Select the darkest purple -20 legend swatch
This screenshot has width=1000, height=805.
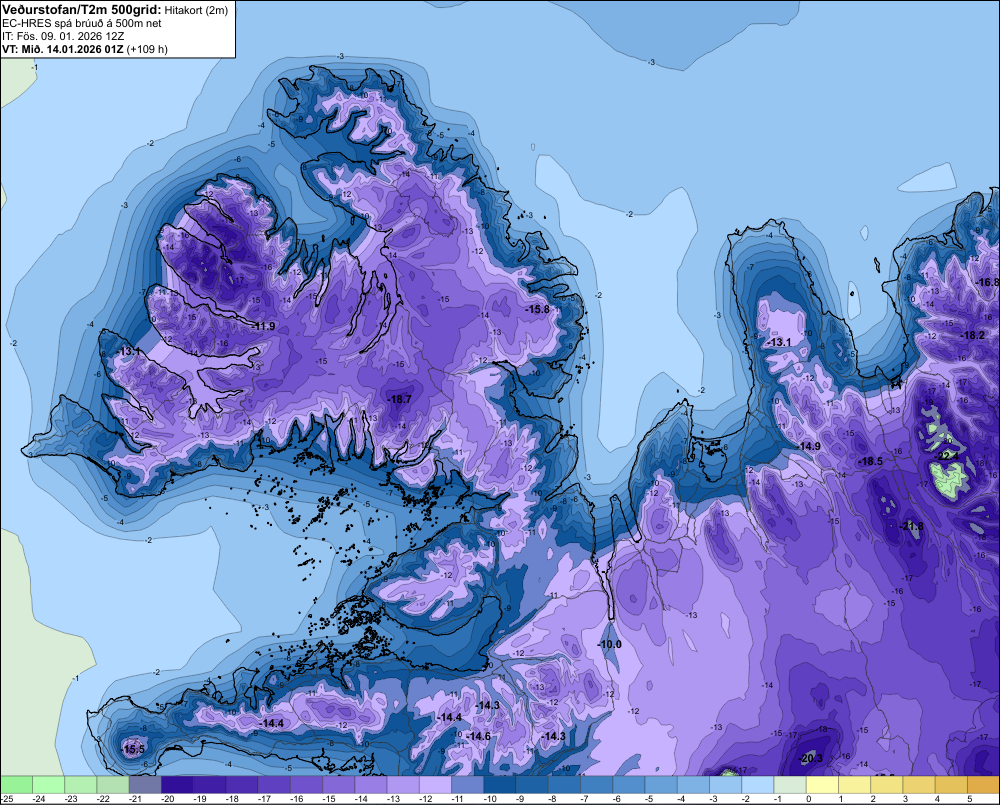coord(177,784)
